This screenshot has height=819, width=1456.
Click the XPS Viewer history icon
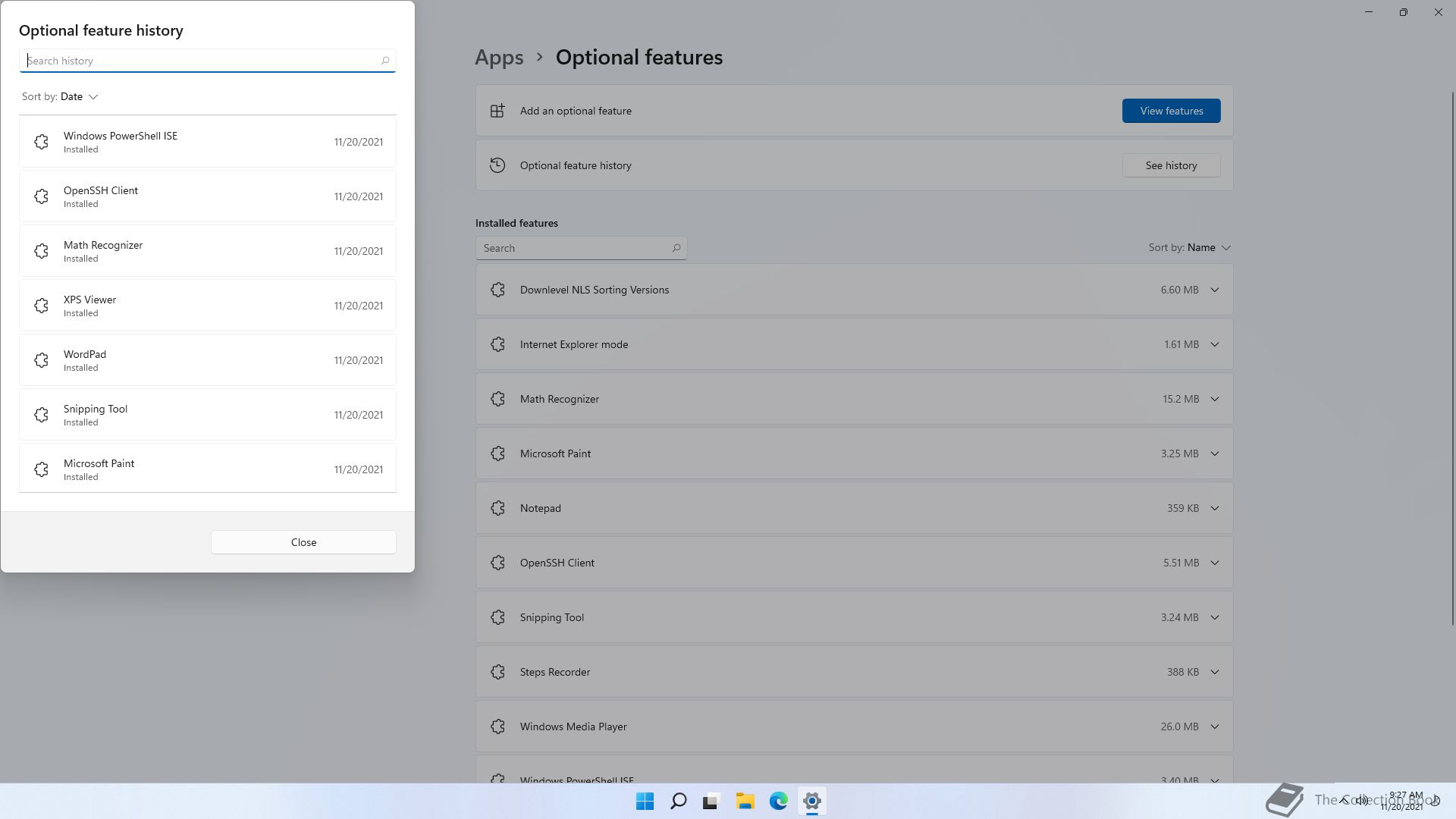click(42, 306)
